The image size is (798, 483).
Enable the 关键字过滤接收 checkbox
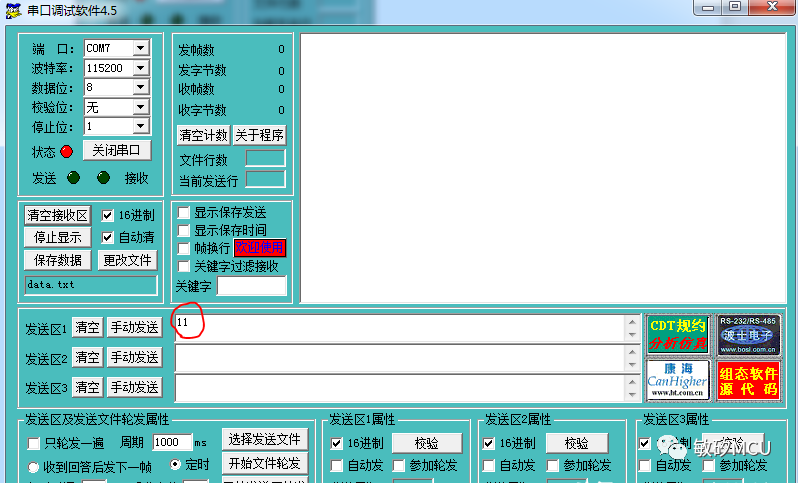[184, 266]
